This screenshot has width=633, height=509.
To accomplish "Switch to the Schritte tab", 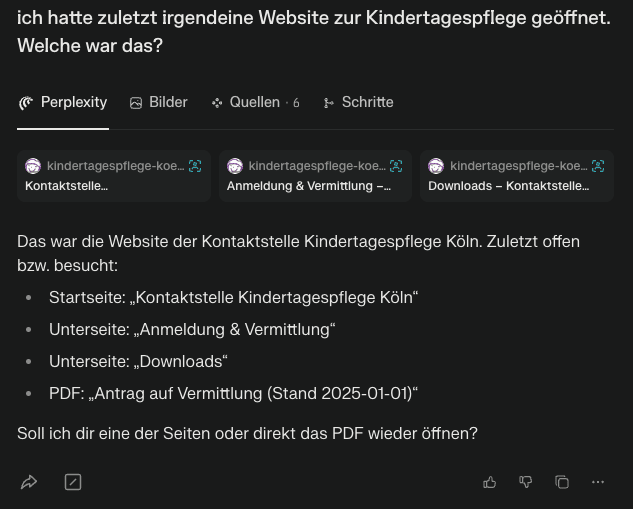I will click(x=358, y=103).
